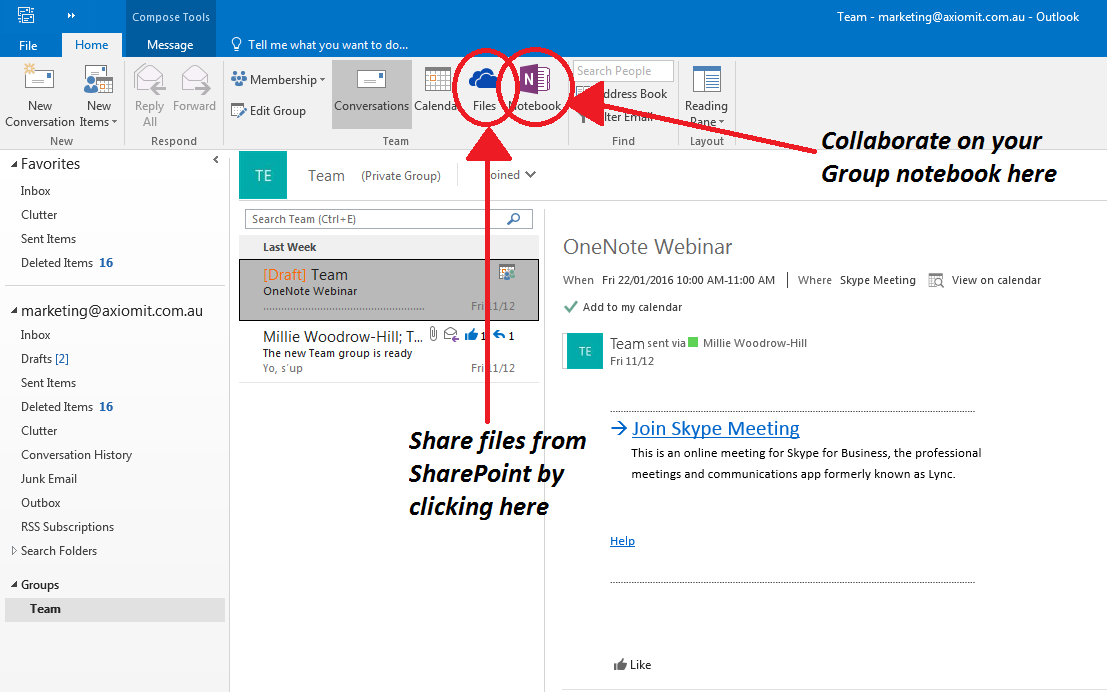Open the Millie Woodrow-Hill conversation message
This screenshot has width=1107, height=692.
click(x=389, y=352)
